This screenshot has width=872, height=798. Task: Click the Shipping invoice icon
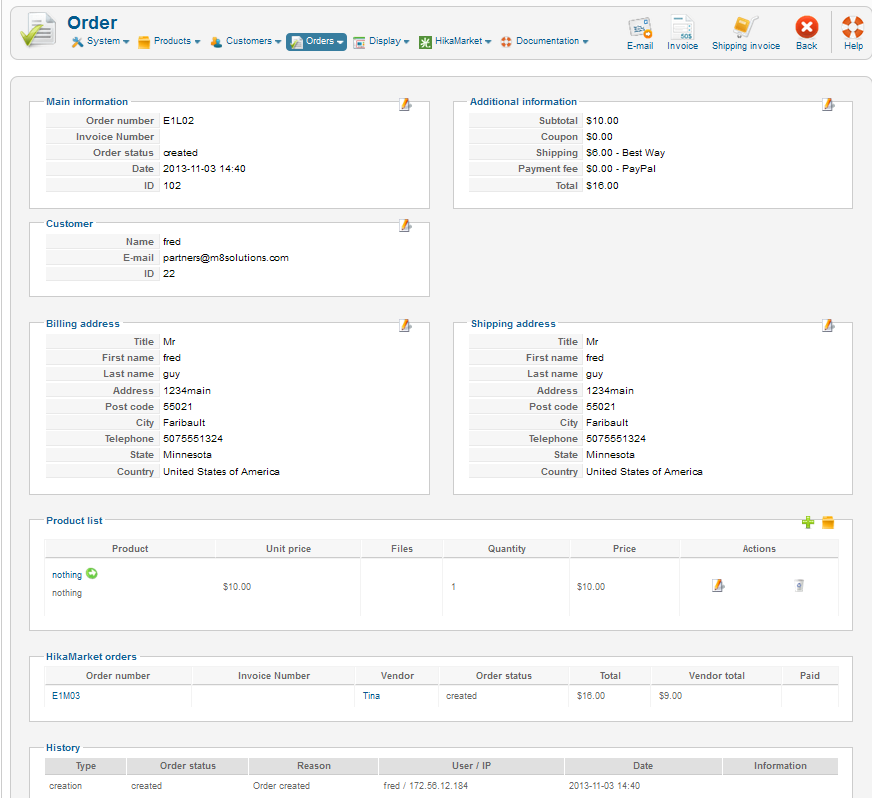coord(746,33)
